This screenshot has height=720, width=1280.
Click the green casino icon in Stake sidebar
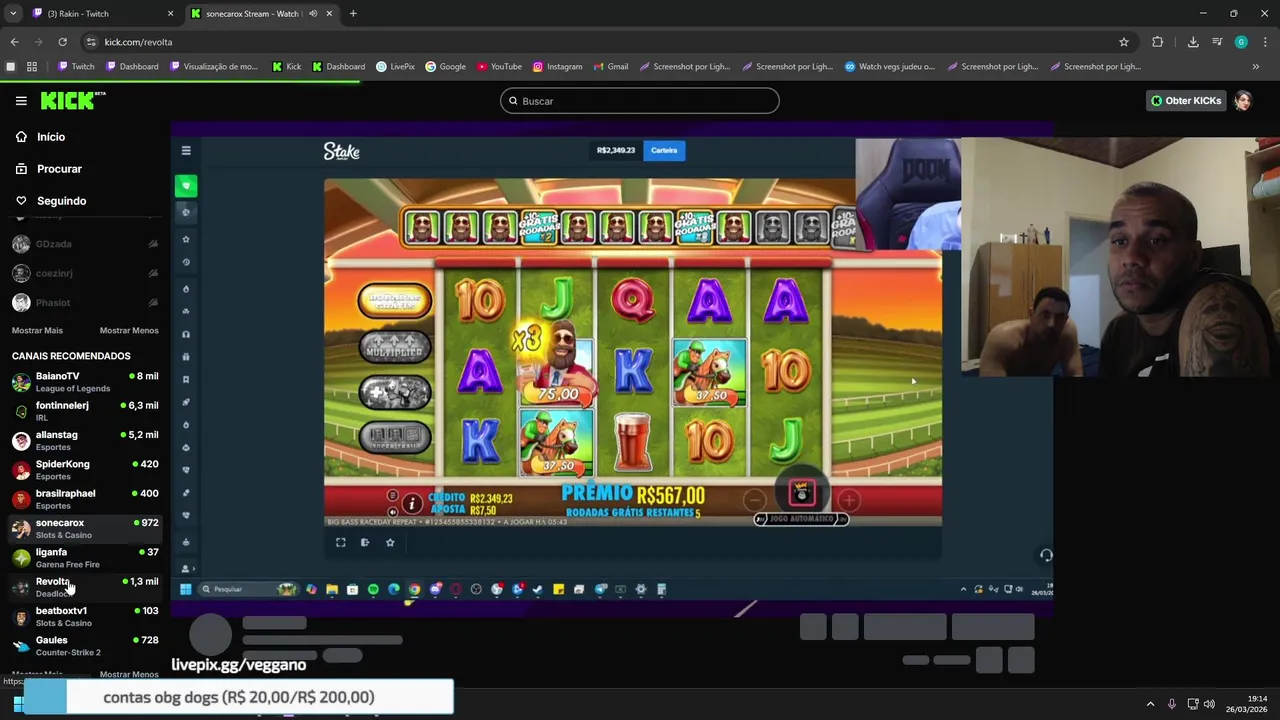(x=186, y=186)
